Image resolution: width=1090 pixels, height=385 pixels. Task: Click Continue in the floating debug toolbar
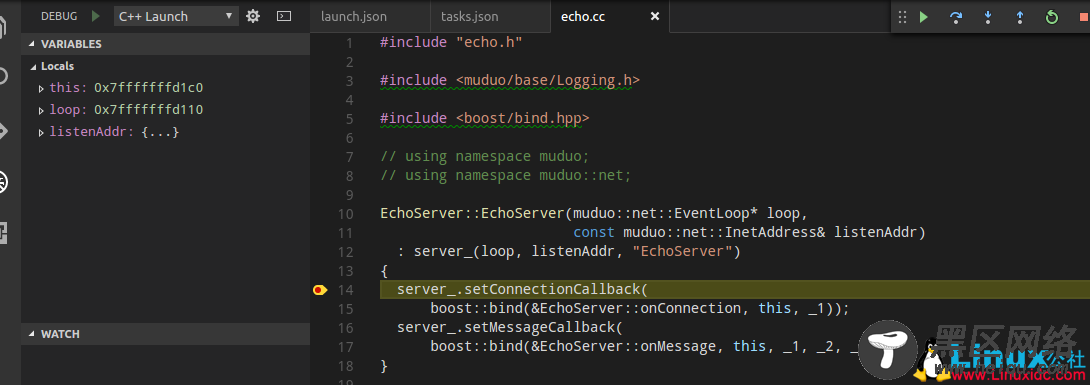point(924,17)
